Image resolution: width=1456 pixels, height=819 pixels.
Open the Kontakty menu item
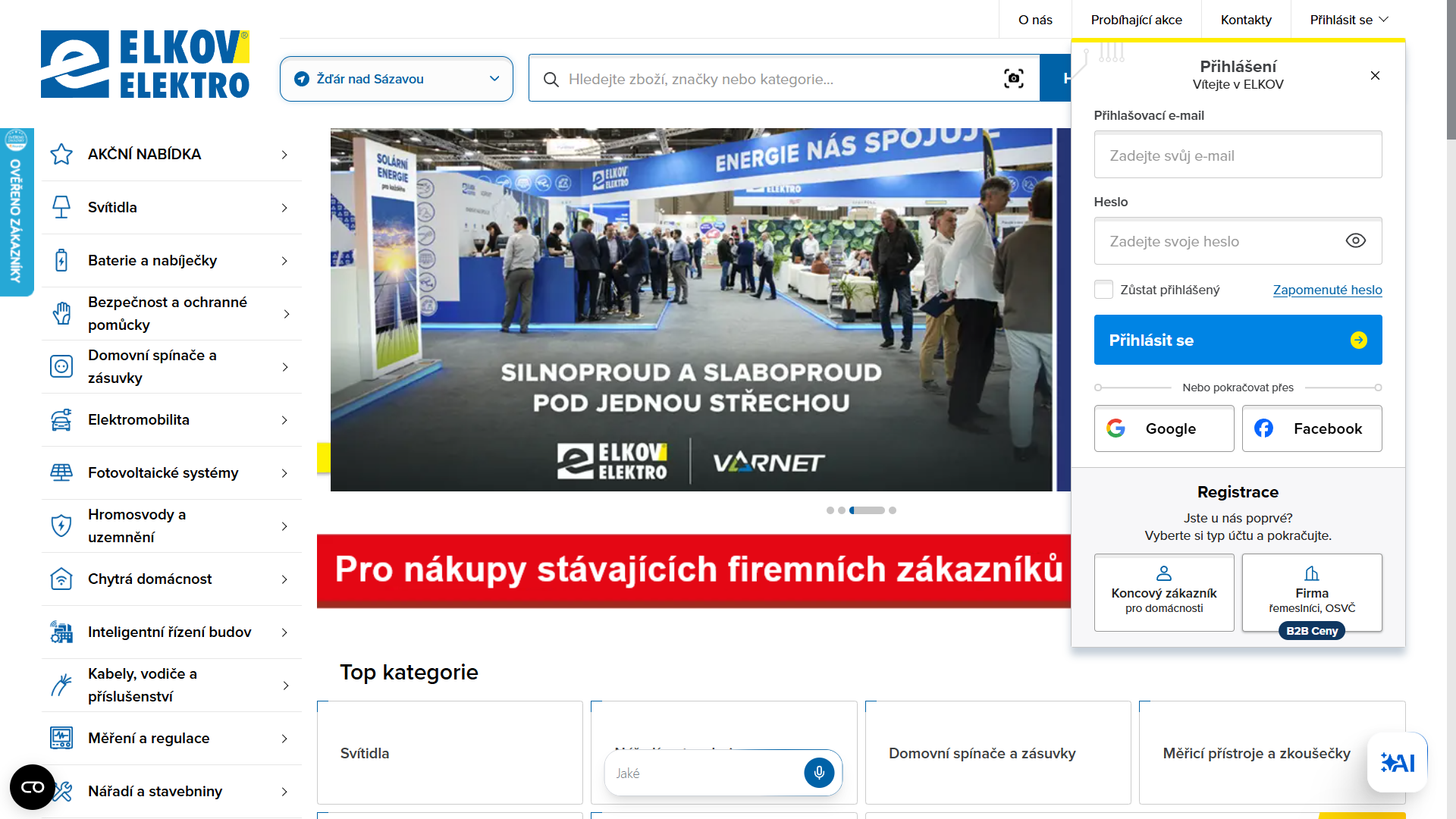1246,20
